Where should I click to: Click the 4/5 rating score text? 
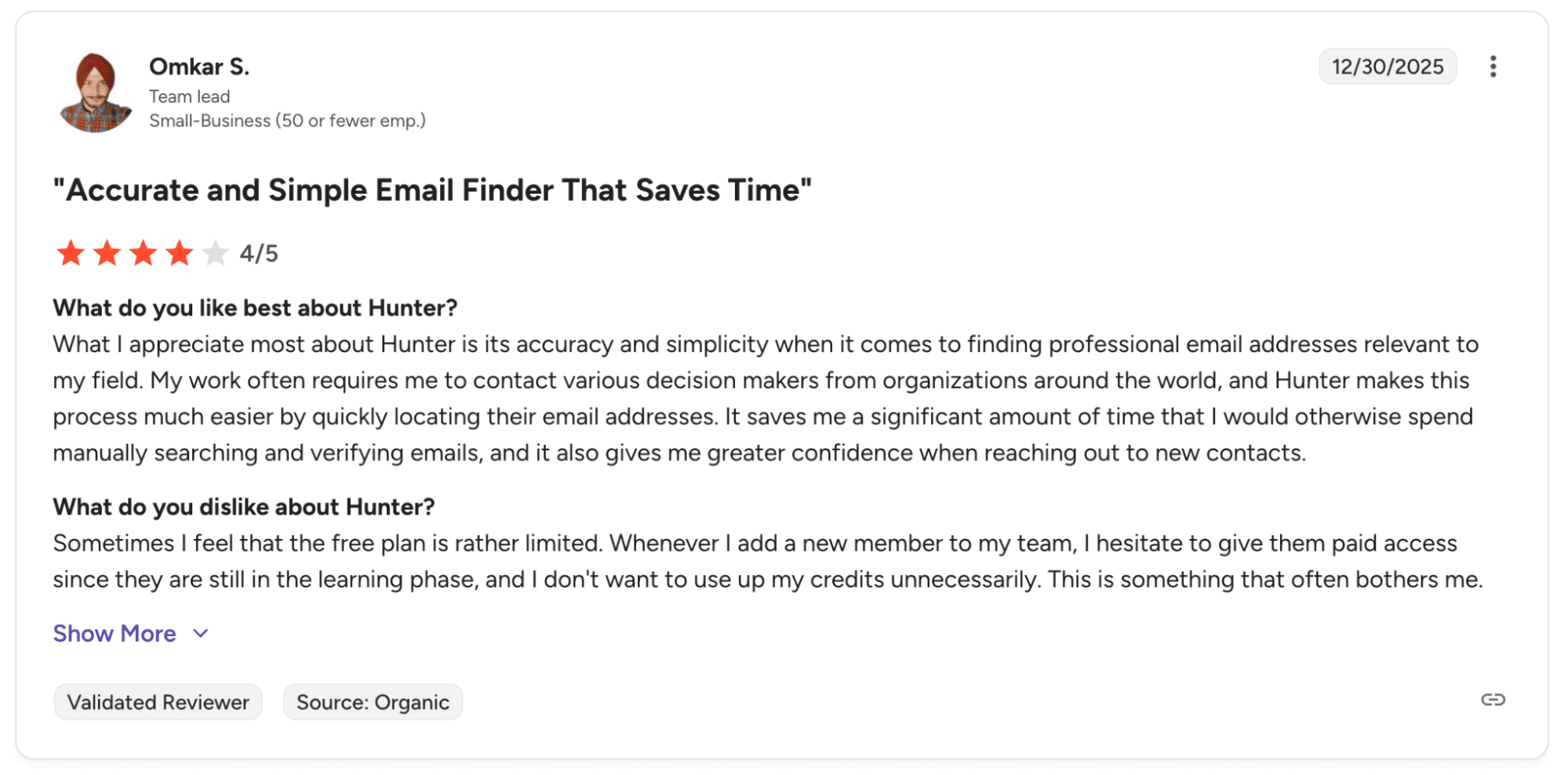pos(259,253)
